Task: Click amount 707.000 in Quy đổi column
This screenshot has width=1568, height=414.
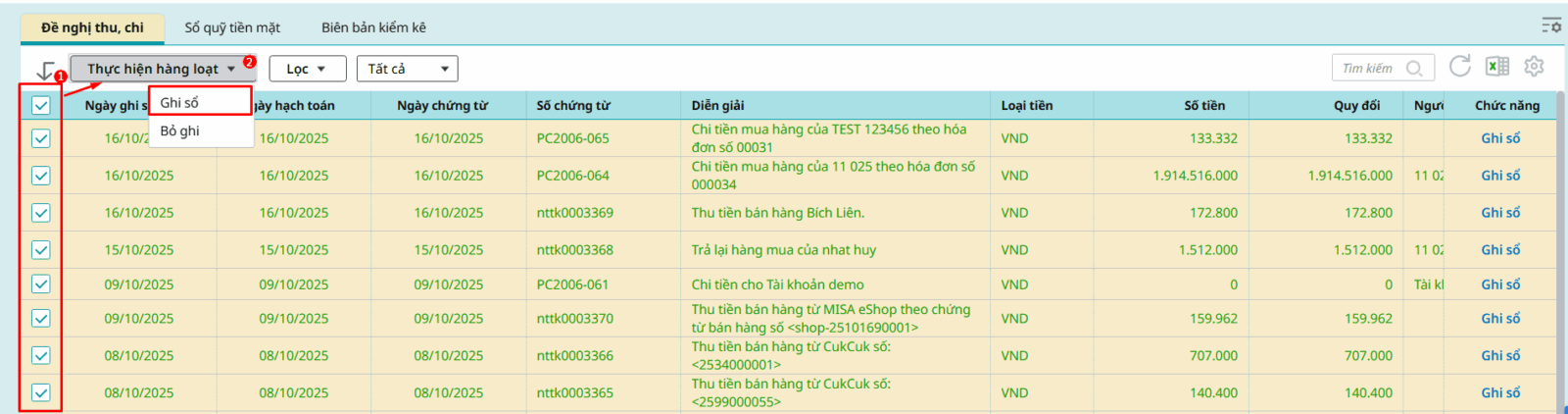Action: tap(1369, 356)
